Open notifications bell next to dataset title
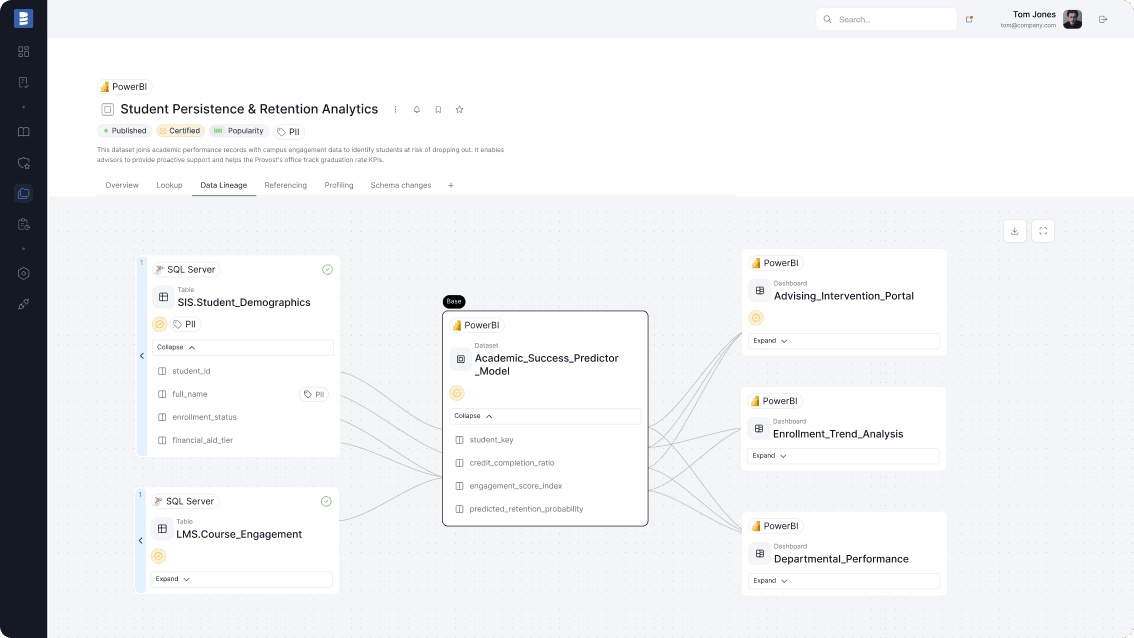Viewport: 1134px width, 638px height. click(417, 110)
